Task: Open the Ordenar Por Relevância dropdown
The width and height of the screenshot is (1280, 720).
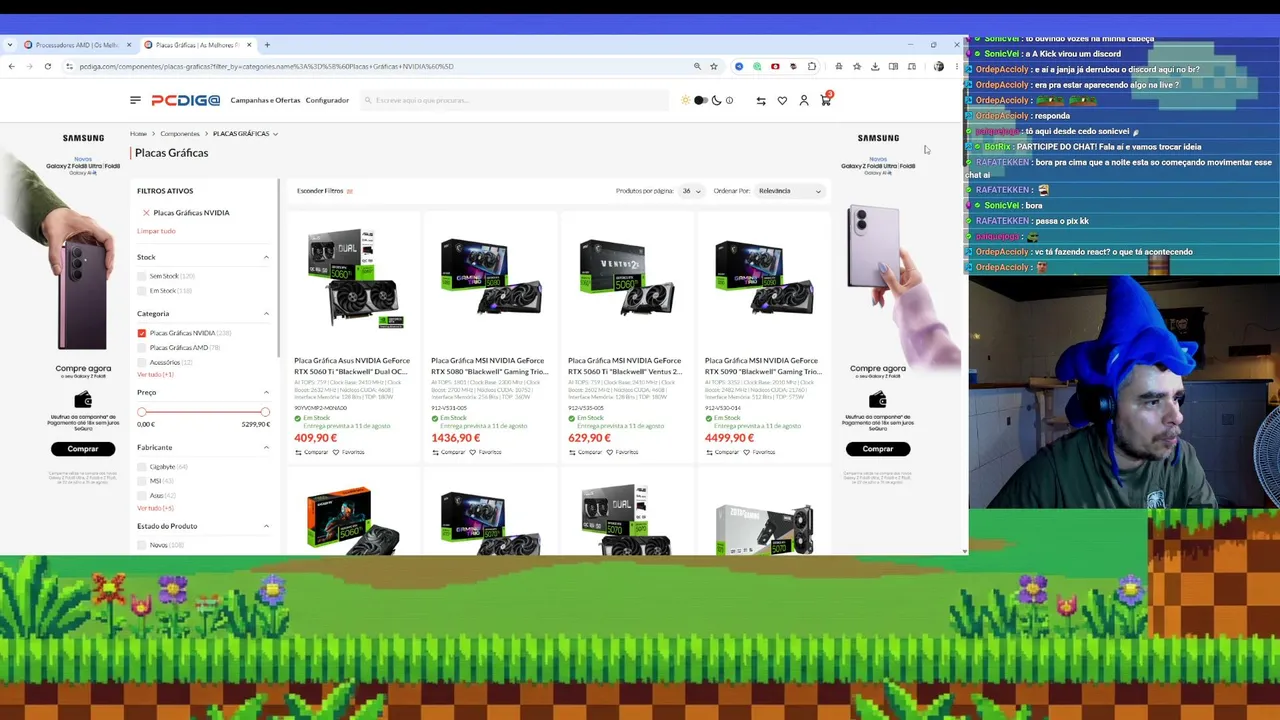Action: pos(789,191)
